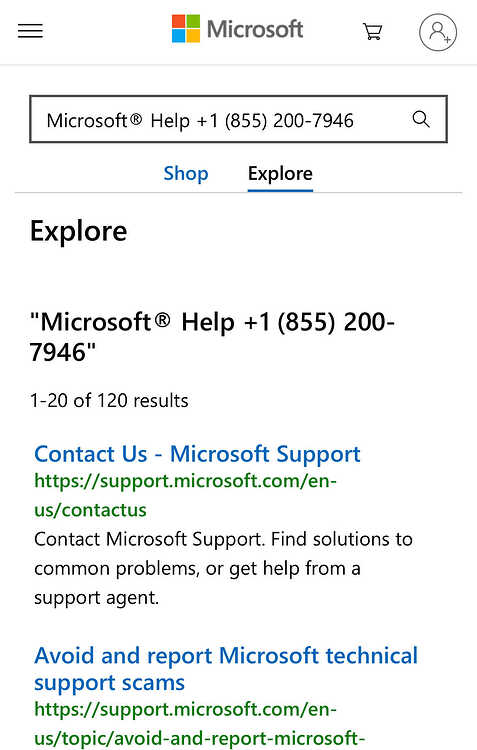Click the sign-in account icon
The height and width of the screenshot is (750, 477).
click(438, 32)
